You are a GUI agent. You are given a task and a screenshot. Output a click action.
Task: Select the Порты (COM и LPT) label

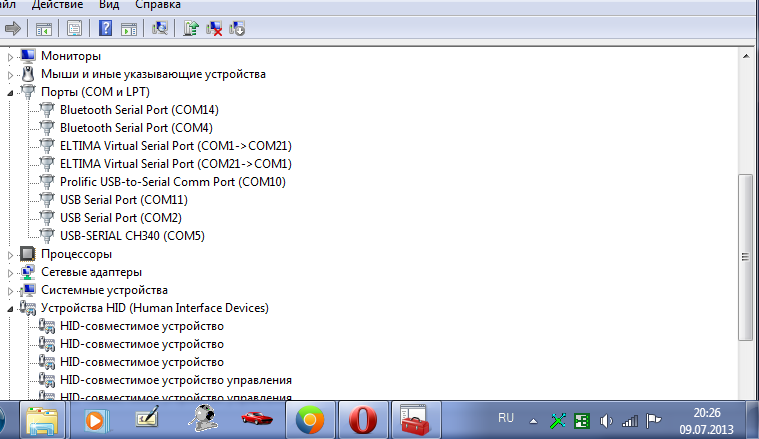point(95,92)
